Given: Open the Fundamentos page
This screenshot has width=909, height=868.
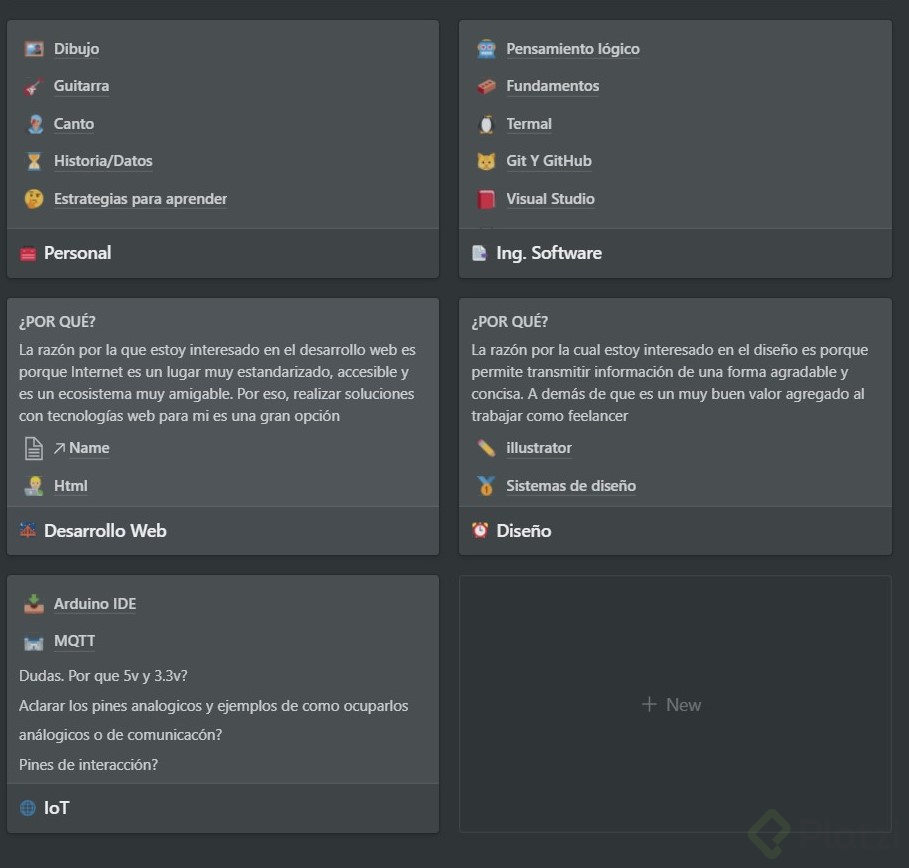Looking at the screenshot, I should (552, 86).
